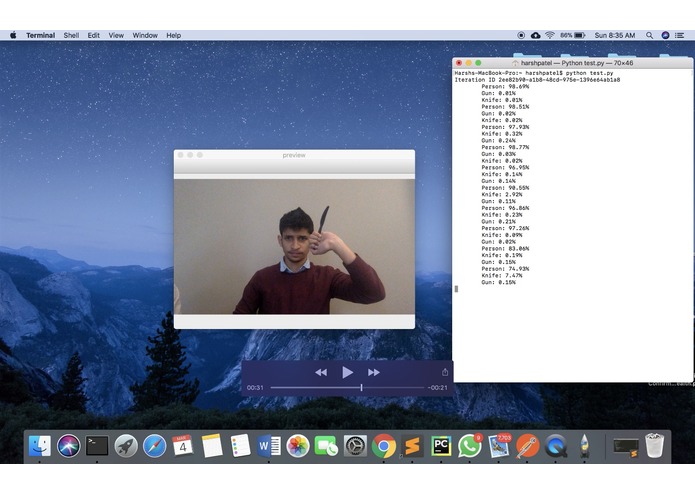Click the fast-forward button in player
The width and height of the screenshot is (695, 494).
[x=374, y=373]
